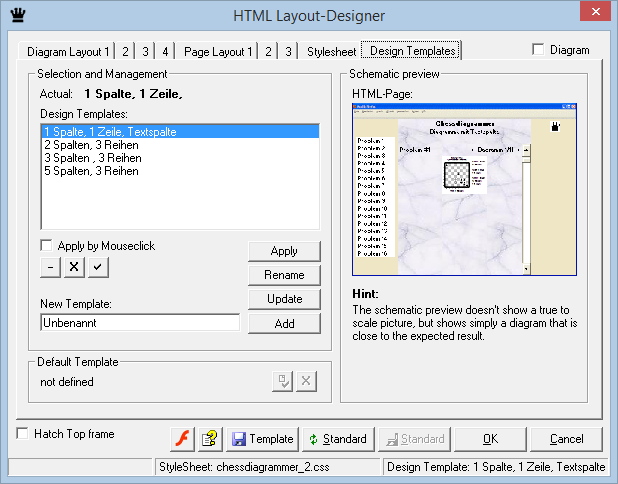Click the checkmark icon below the template list
Screen dimensions: 618x484
[x=97, y=268]
